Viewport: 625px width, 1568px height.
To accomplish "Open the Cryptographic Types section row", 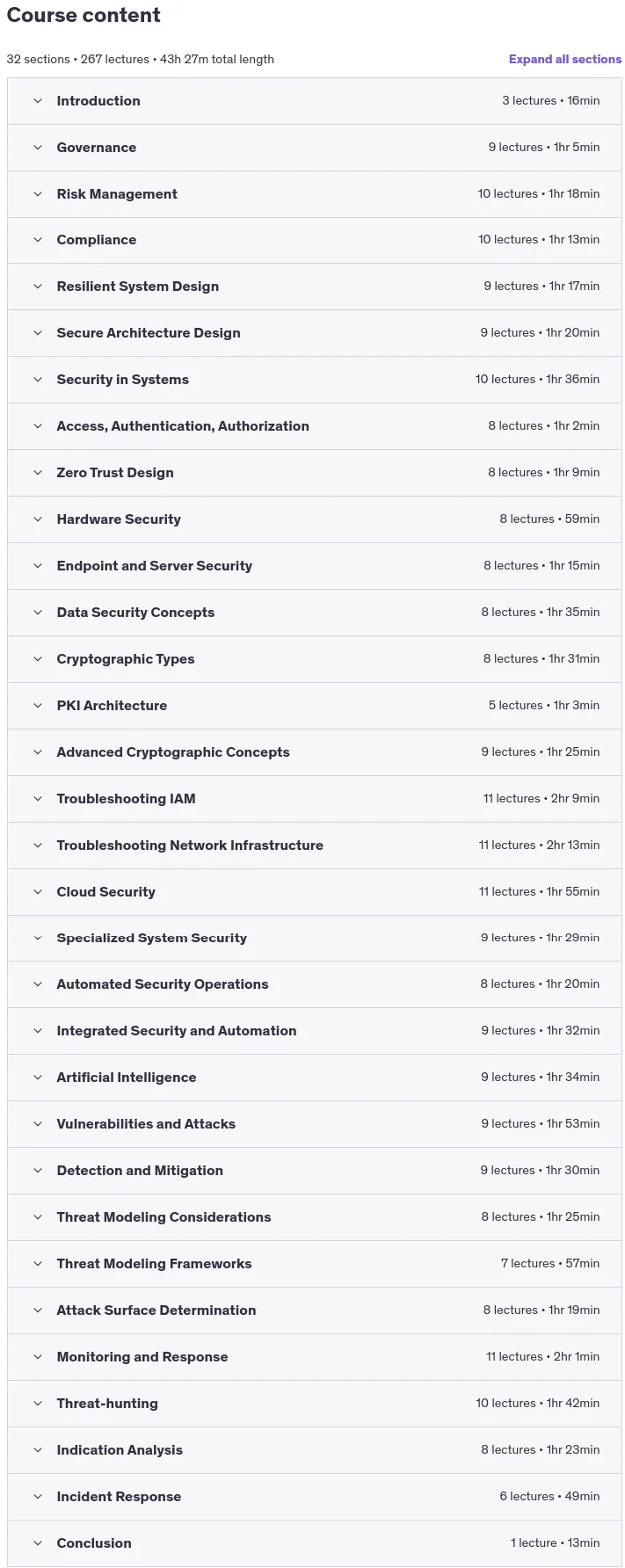I will pos(315,659).
